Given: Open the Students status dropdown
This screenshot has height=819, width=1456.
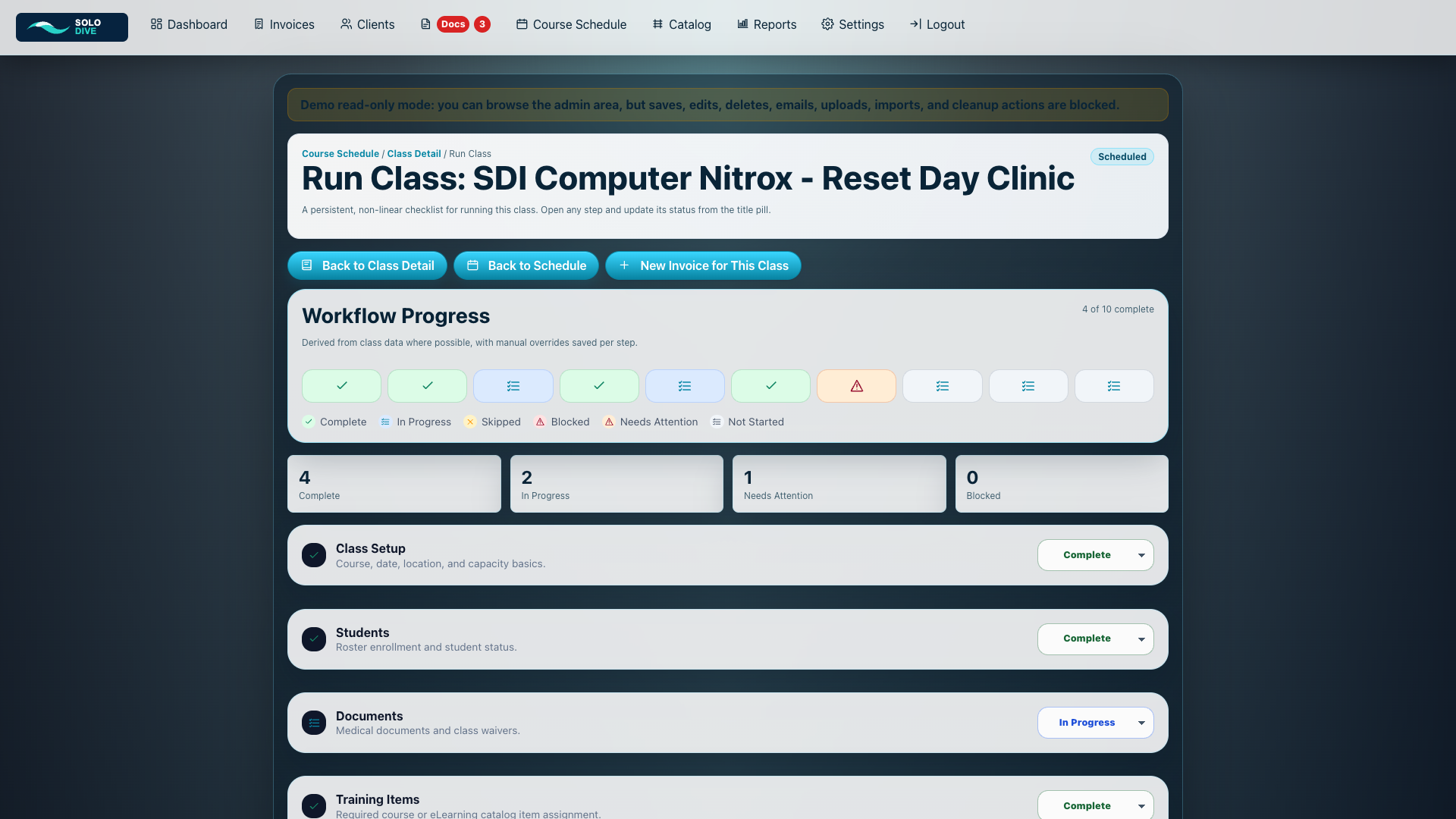Looking at the screenshot, I should (1095, 639).
